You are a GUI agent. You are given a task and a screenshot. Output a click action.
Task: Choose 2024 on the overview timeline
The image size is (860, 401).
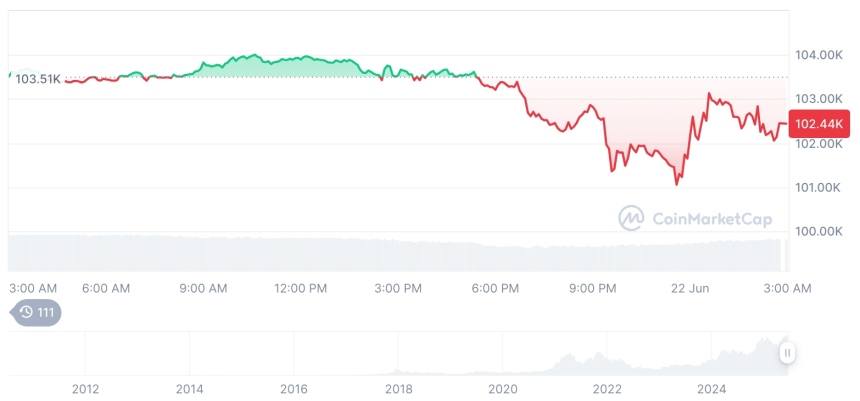tap(711, 388)
